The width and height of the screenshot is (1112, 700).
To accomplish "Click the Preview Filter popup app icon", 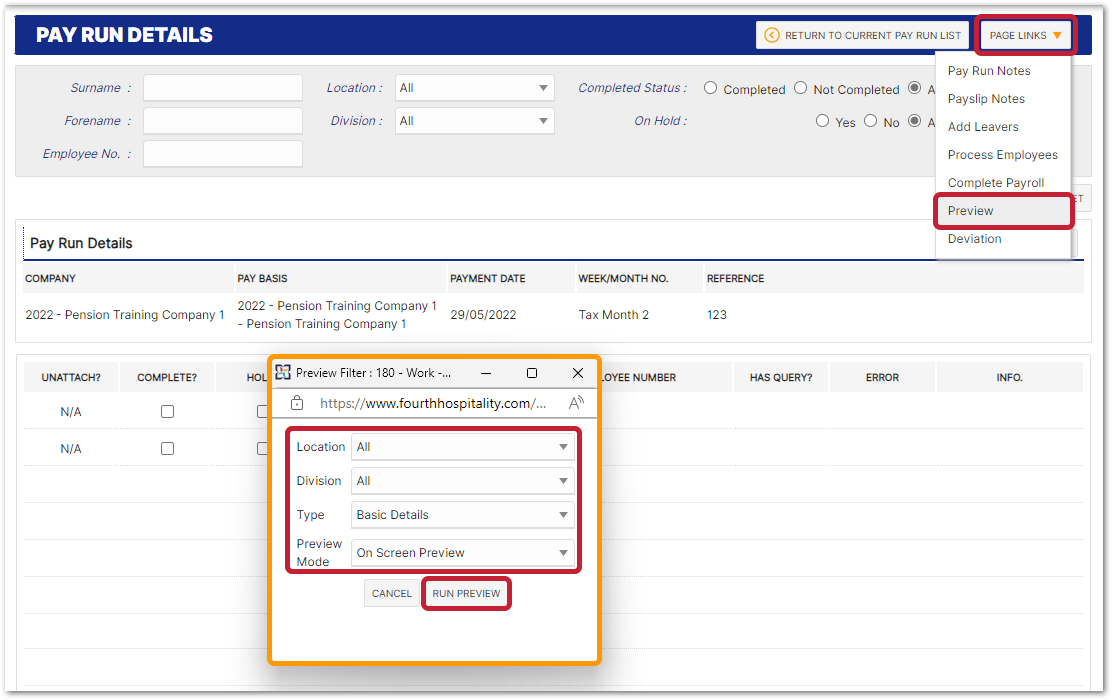I will tap(283, 373).
